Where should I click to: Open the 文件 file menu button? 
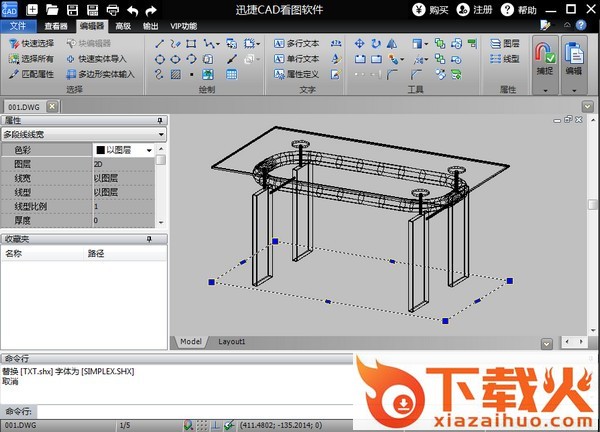click(17, 26)
